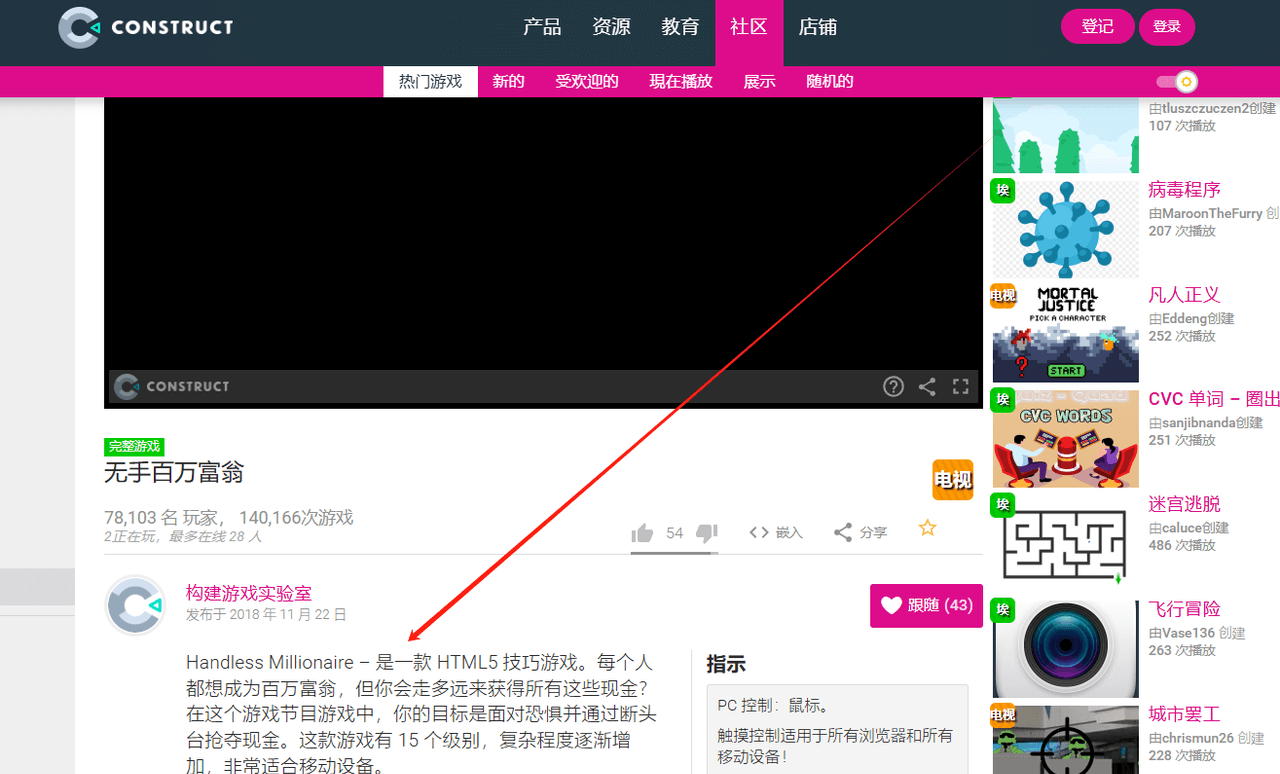Click the camera lens thumbnail
This screenshot has height=774, width=1280.
[x=1066, y=649]
